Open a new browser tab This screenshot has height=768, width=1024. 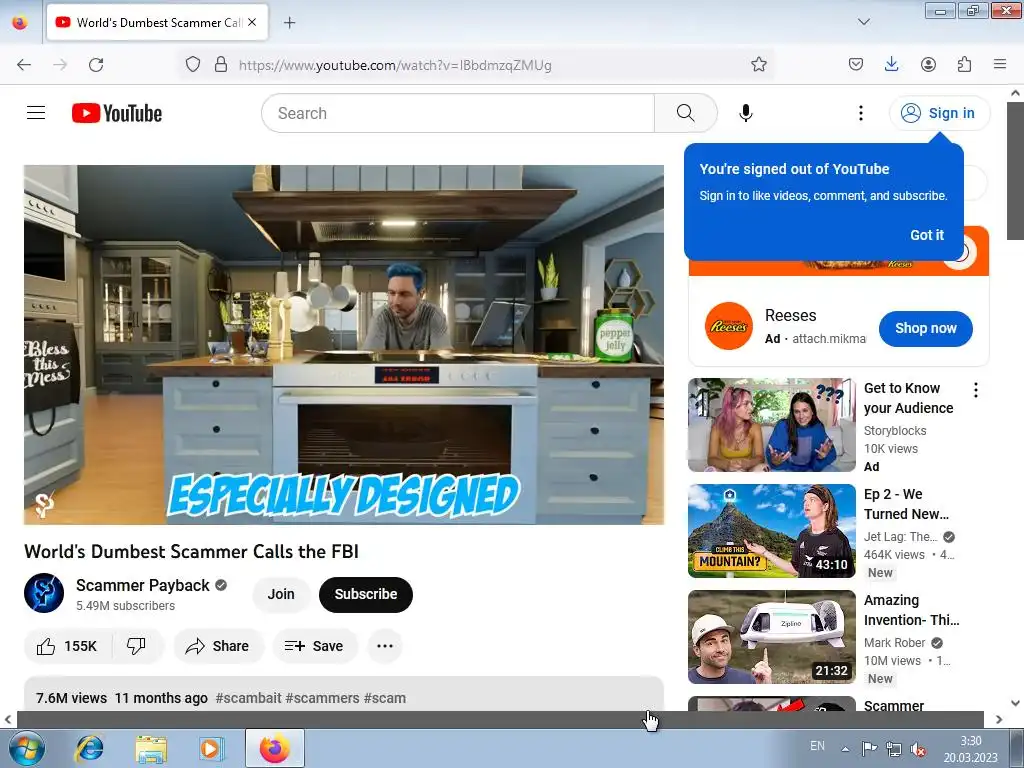tap(289, 23)
